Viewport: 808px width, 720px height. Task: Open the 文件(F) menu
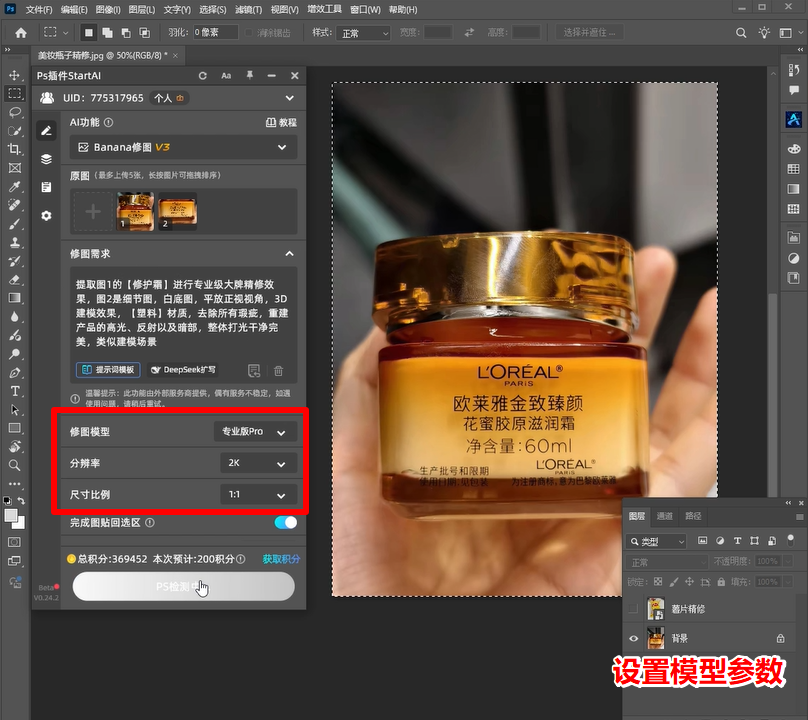click(39, 9)
